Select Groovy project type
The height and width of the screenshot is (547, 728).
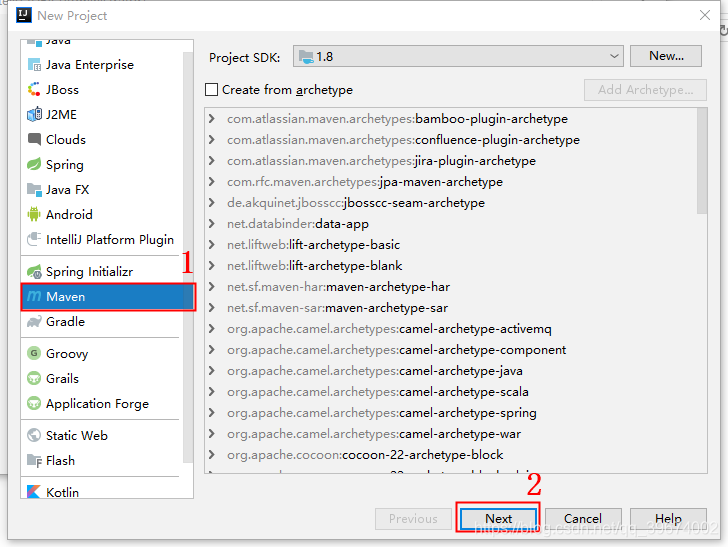tap(102, 353)
